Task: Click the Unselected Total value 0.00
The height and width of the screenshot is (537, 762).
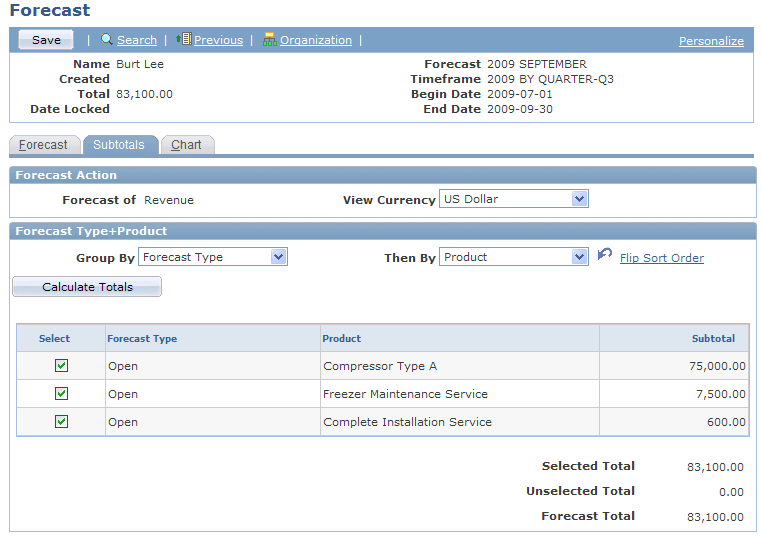Action: [x=731, y=492]
